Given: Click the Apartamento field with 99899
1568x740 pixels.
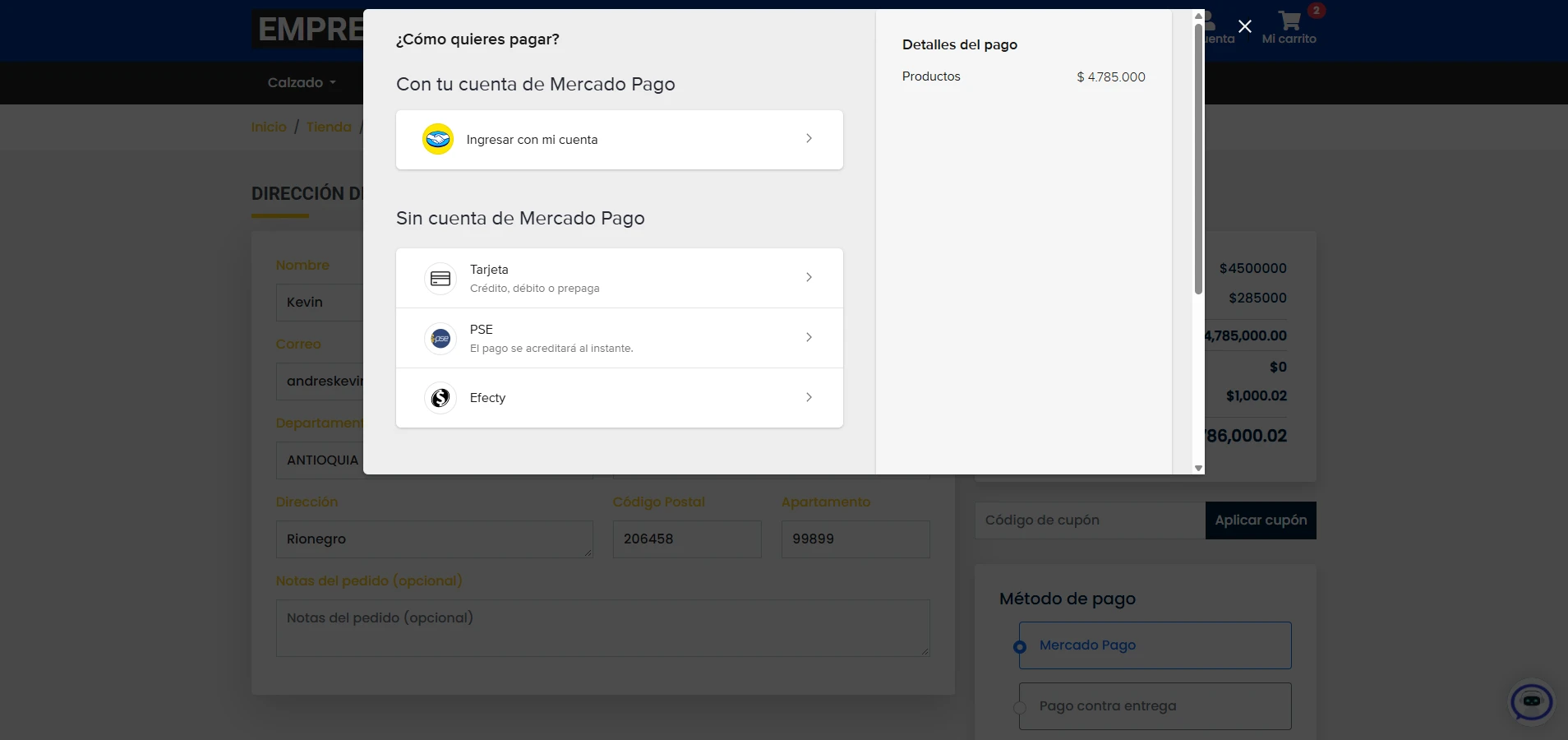Looking at the screenshot, I should pos(855,539).
